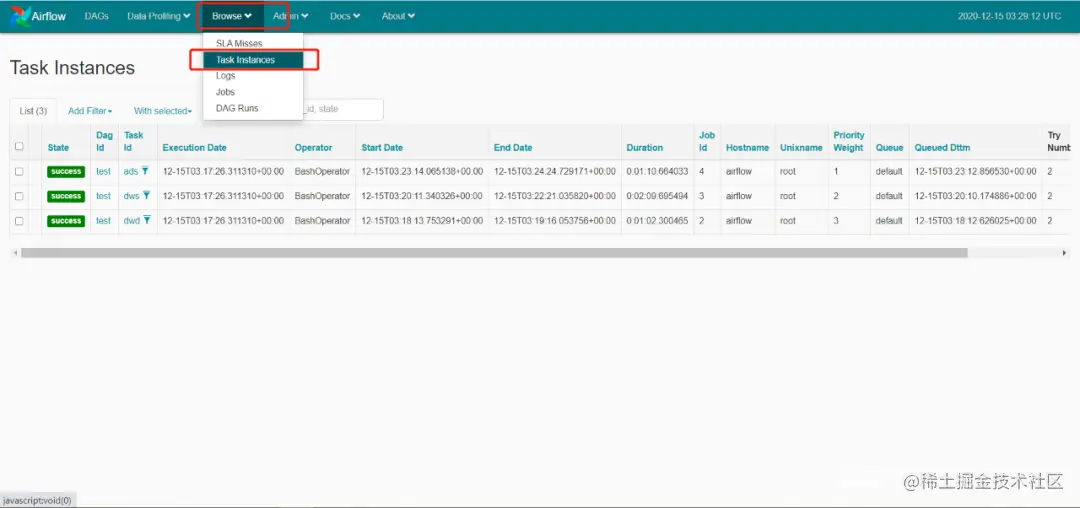Image resolution: width=1080 pixels, height=508 pixels.
Task: Click the Task Instances page heading
Action: click(72, 67)
